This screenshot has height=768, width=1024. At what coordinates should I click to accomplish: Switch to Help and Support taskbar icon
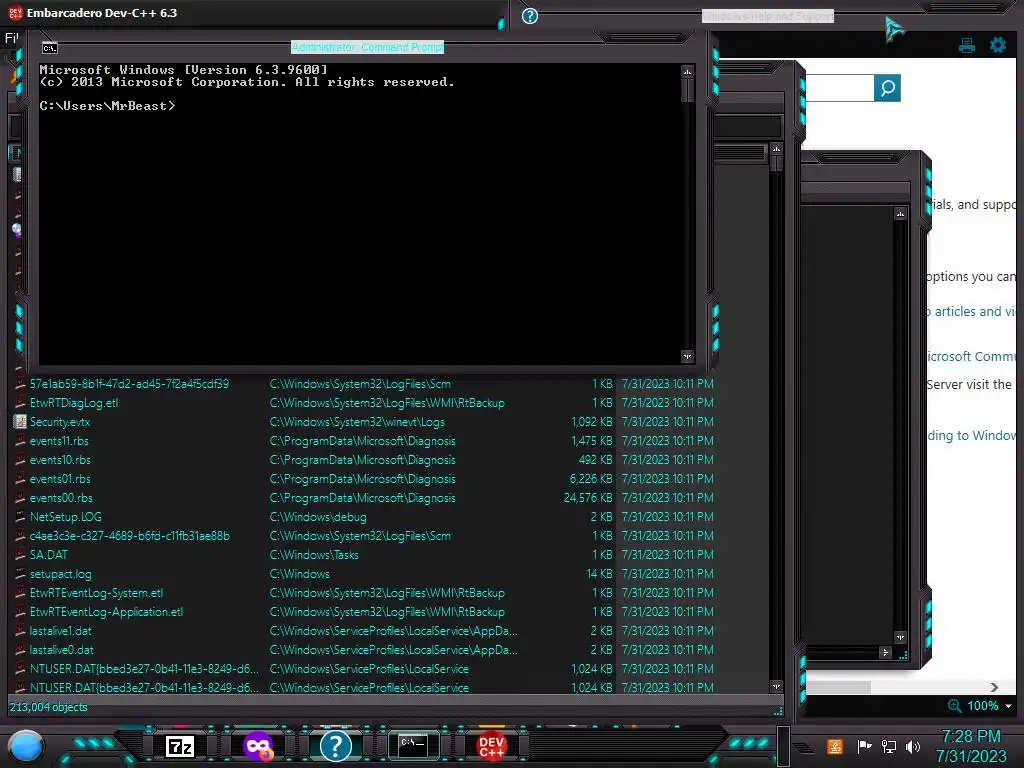(336, 746)
